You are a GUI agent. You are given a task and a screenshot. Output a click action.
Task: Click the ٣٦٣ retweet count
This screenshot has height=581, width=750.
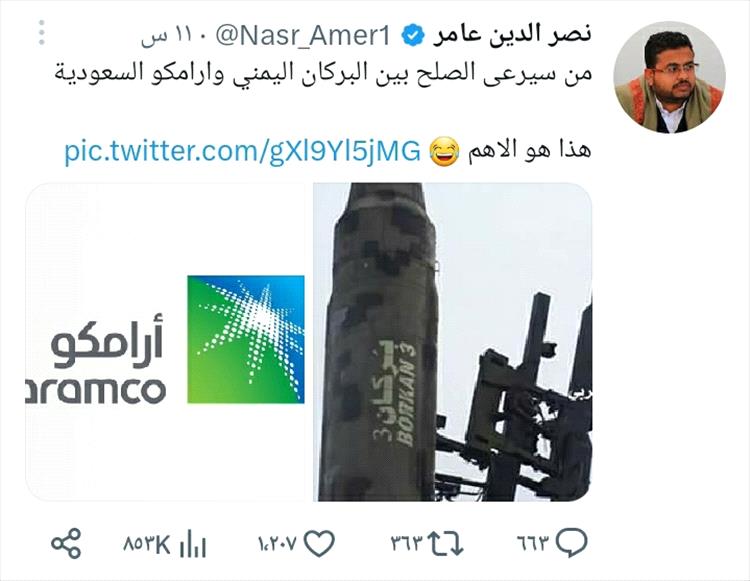408,544
